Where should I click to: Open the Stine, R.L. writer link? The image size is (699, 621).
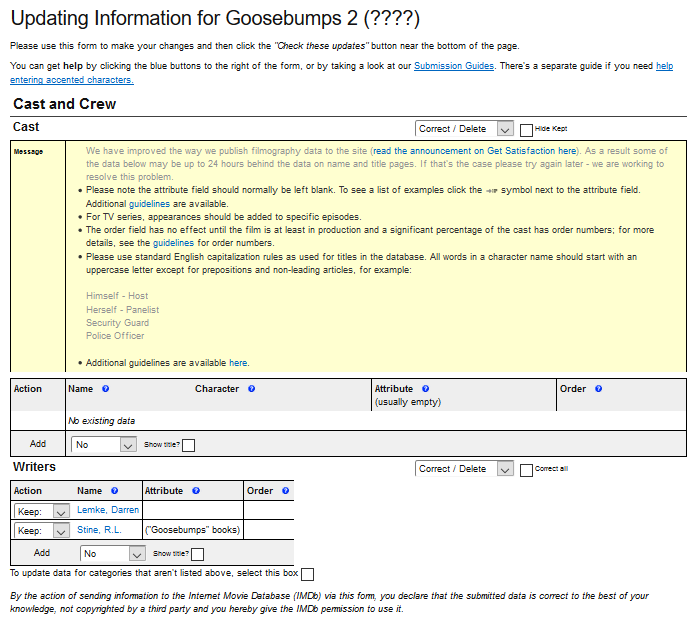tap(99, 530)
